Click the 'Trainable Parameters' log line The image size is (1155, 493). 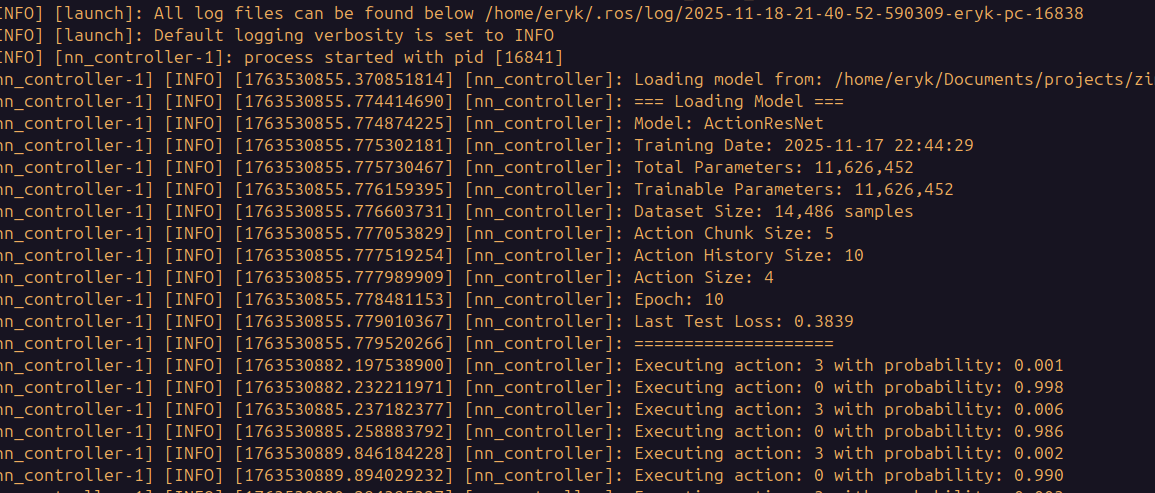pyautogui.click(x=793, y=189)
